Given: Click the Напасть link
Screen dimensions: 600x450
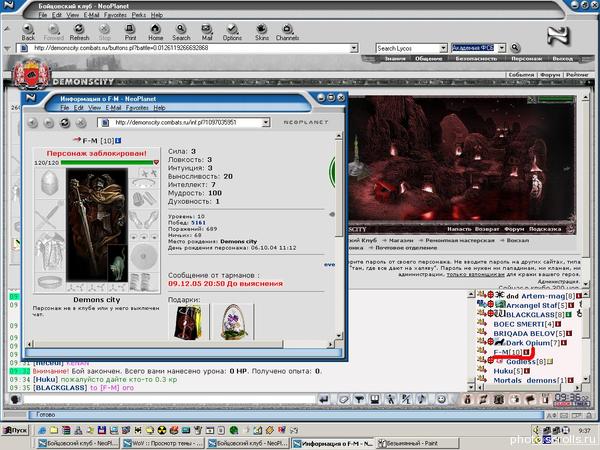Looking at the screenshot, I should 459,229.
